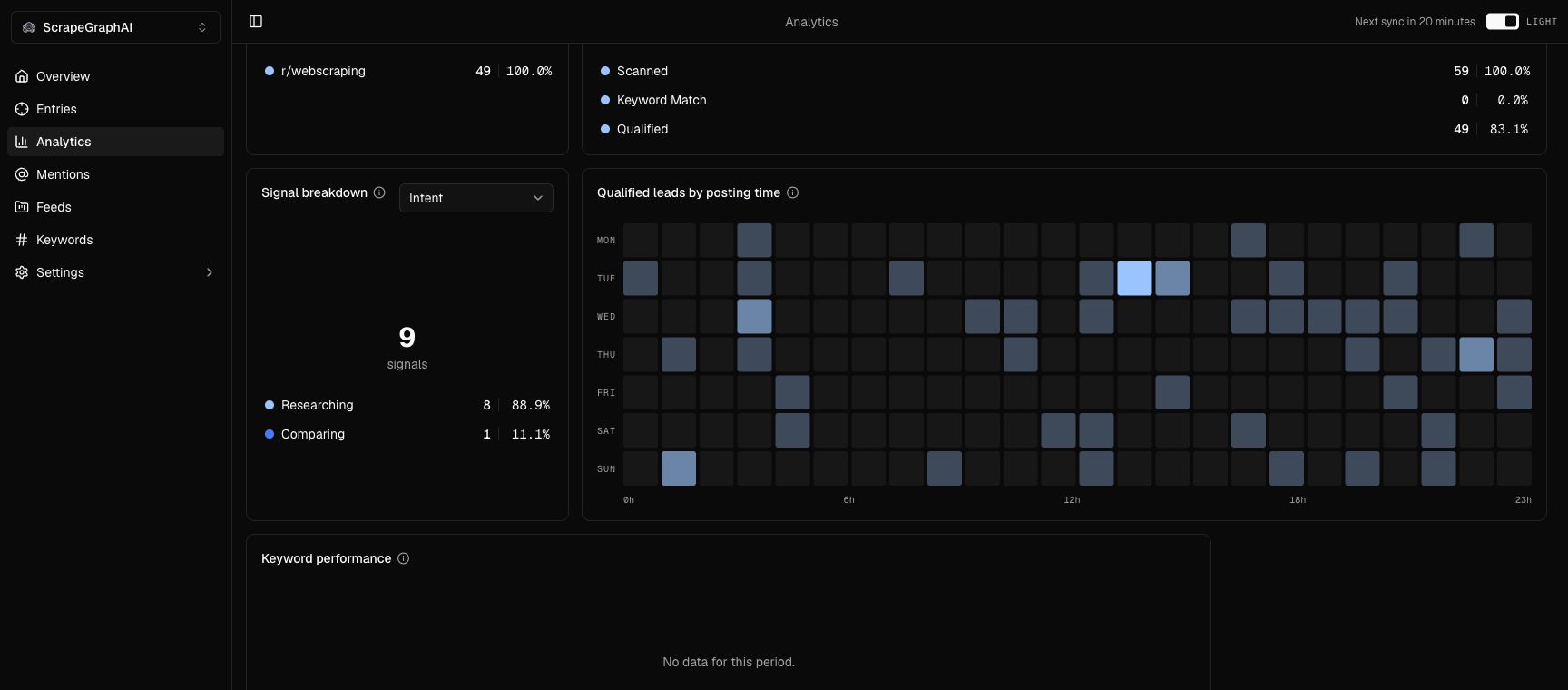Viewport: 1568px width, 690px height.
Task: Click the Comparing signal row label
Action: point(313,434)
